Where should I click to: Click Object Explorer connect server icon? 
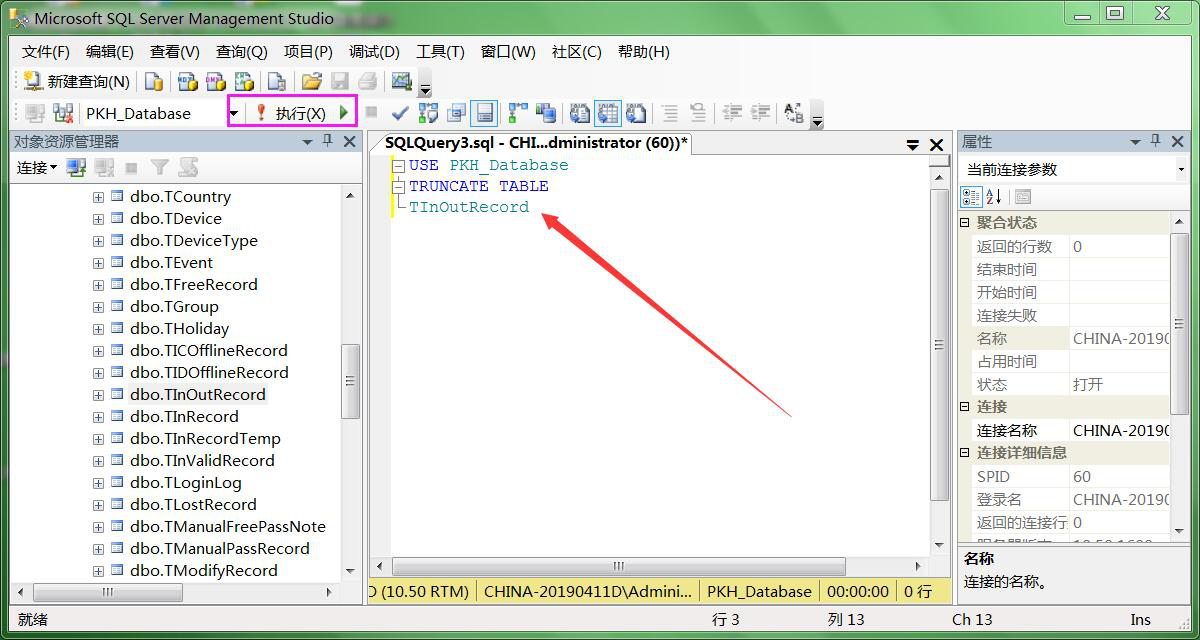point(77,167)
